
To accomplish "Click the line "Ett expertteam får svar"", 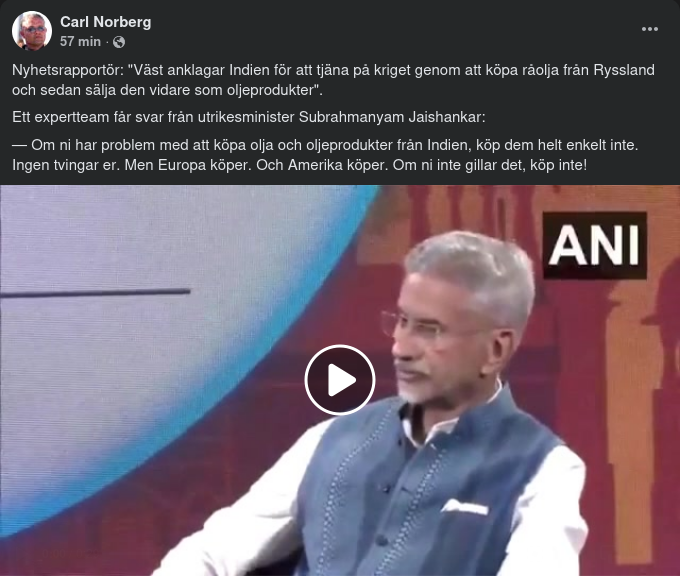I will click(x=249, y=117).
